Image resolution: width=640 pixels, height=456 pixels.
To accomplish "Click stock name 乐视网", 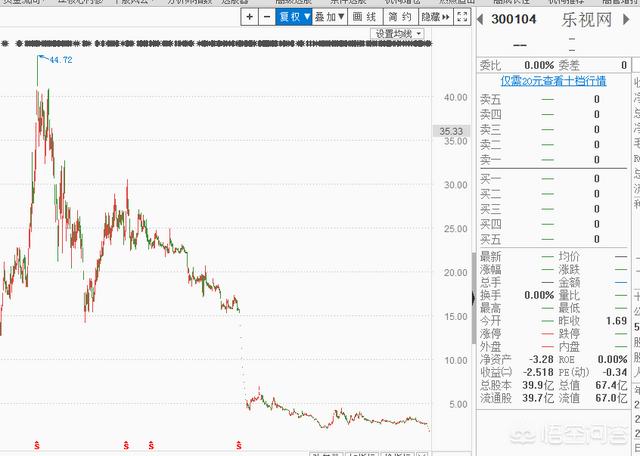I will (587, 20).
